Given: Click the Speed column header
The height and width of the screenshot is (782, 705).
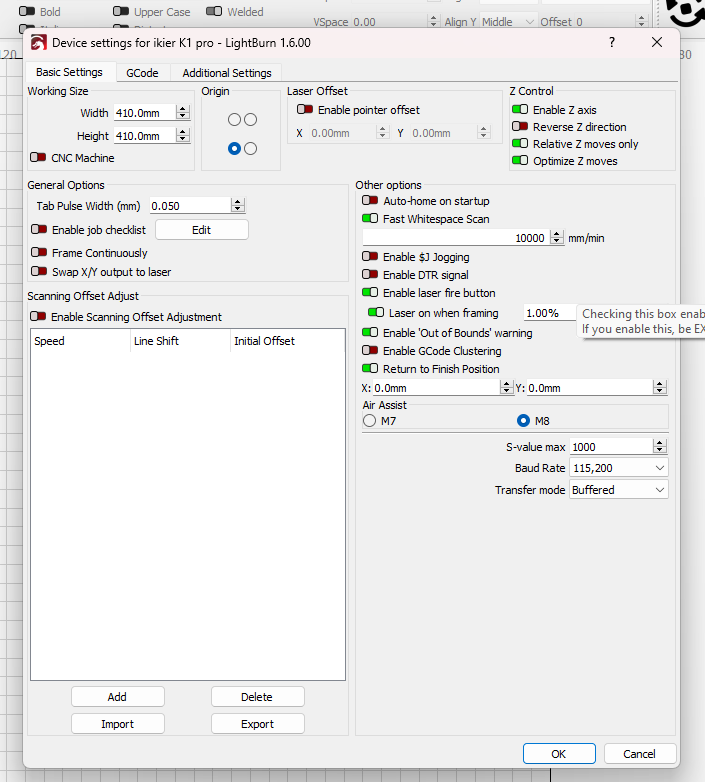Looking at the screenshot, I should click(80, 341).
